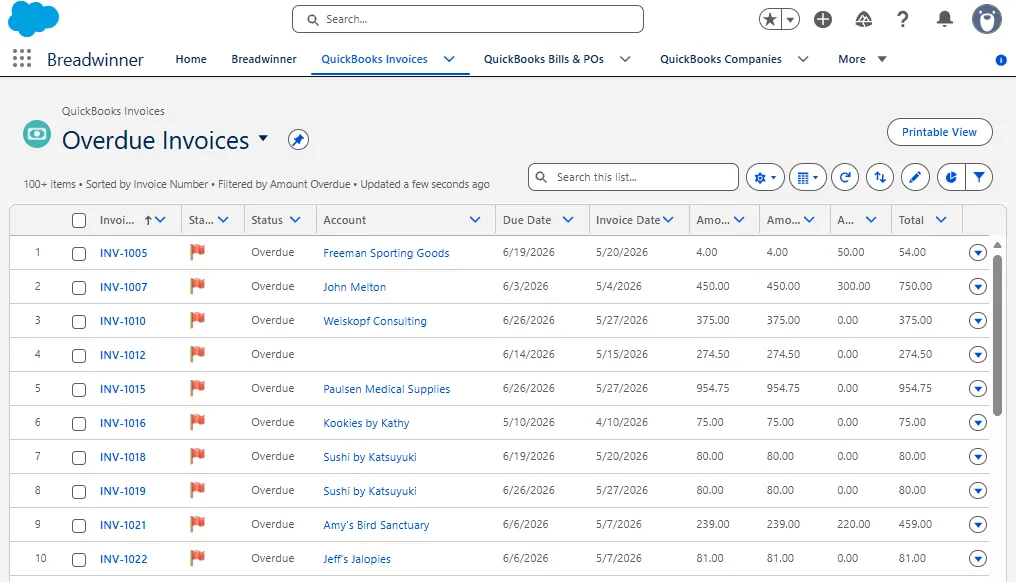1016x582 pixels.
Task: Click the list vertical scrollbar thumb
Action: click(997, 335)
